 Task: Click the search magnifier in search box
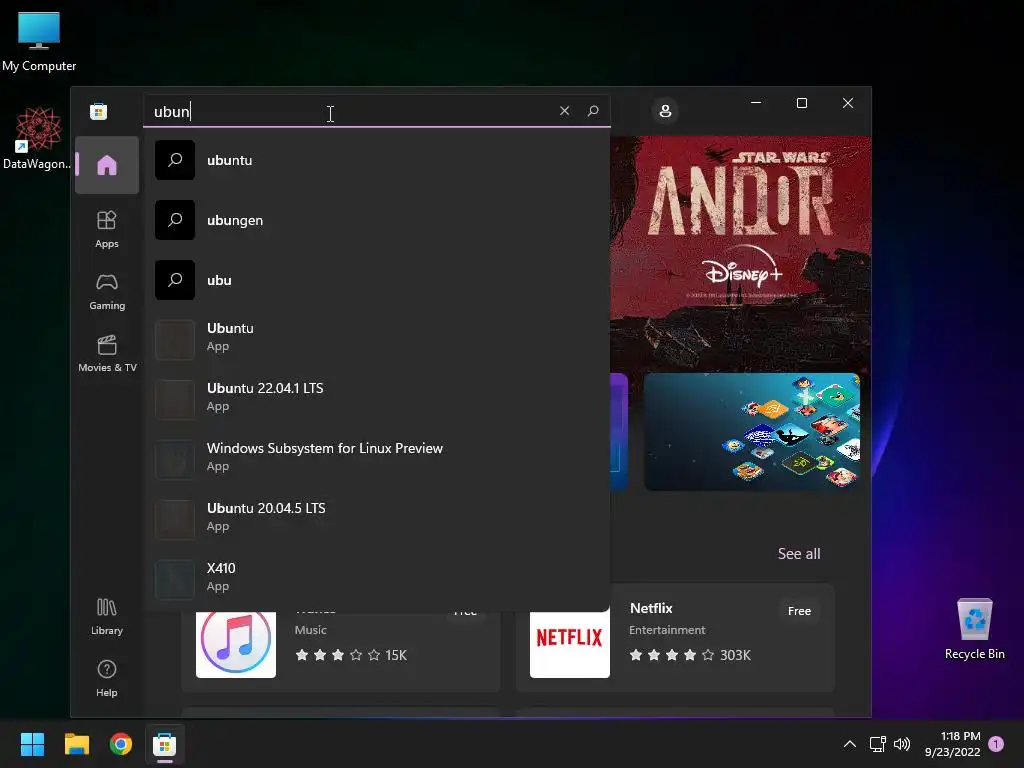pos(593,111)
